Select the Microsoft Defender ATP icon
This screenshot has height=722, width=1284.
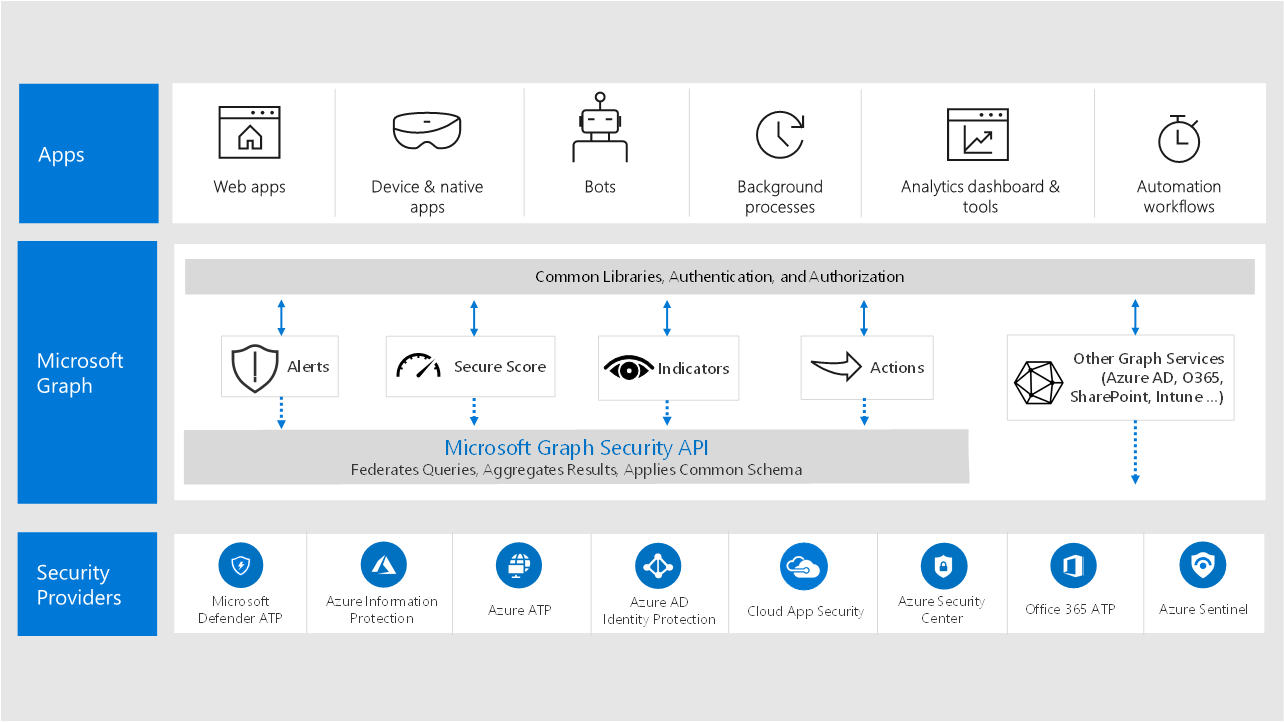click(x=241, y=566)
